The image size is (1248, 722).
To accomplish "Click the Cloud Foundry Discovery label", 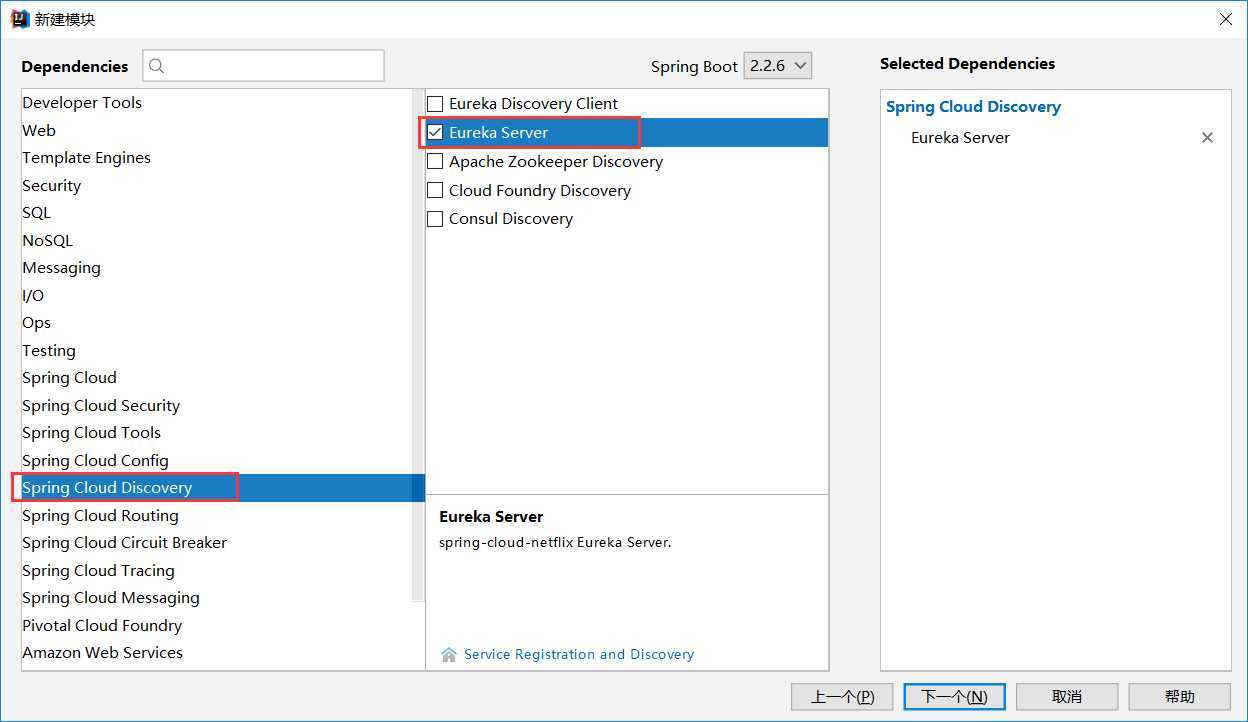I will pos(540,191).
